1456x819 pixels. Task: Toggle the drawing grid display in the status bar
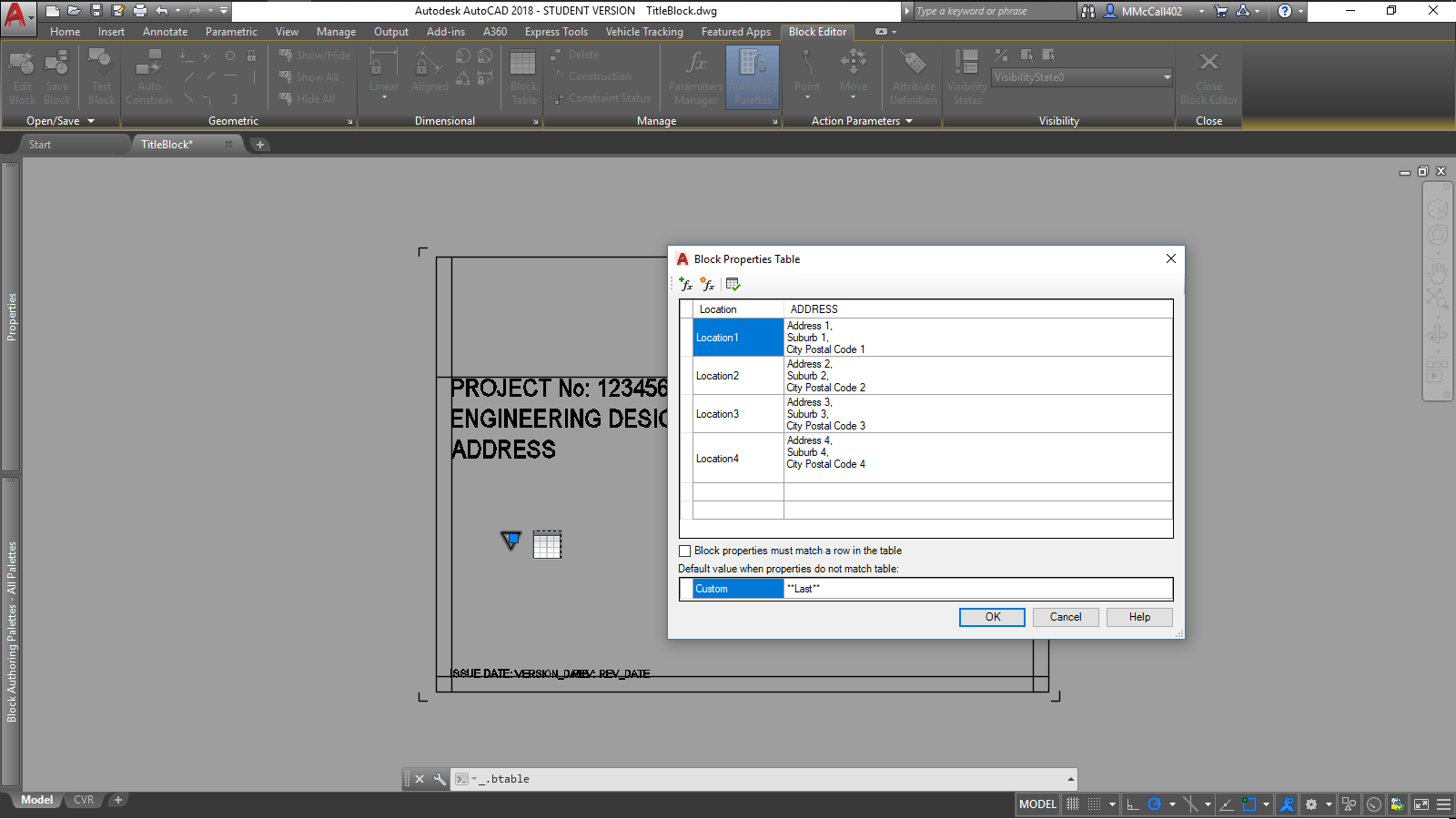(x=1073, y=804)
